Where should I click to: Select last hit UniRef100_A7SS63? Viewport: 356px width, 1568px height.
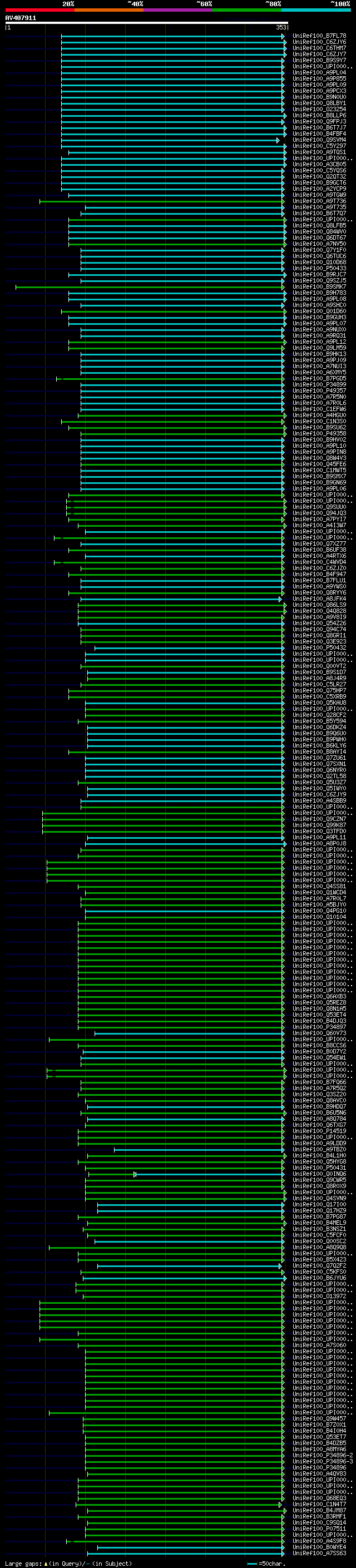click(x=319, y=1553)
